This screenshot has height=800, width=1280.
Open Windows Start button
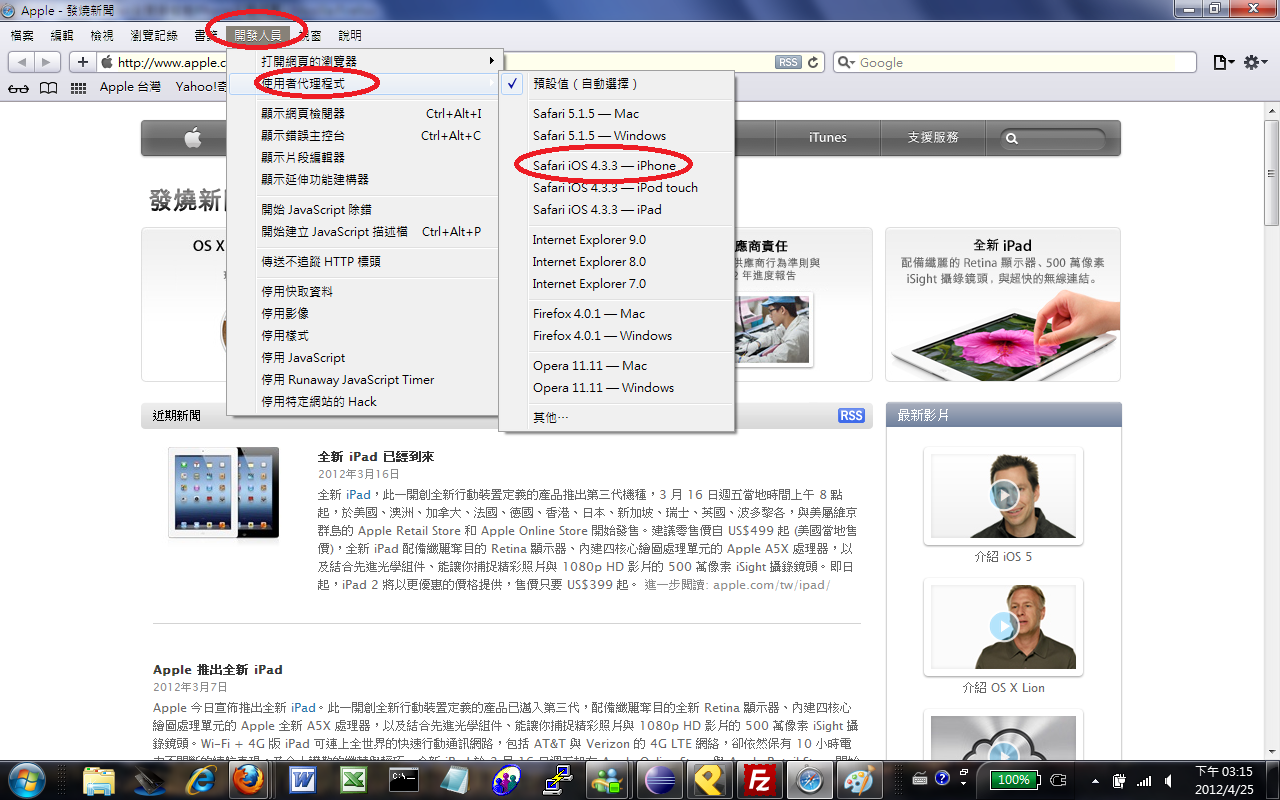point(27,780)
